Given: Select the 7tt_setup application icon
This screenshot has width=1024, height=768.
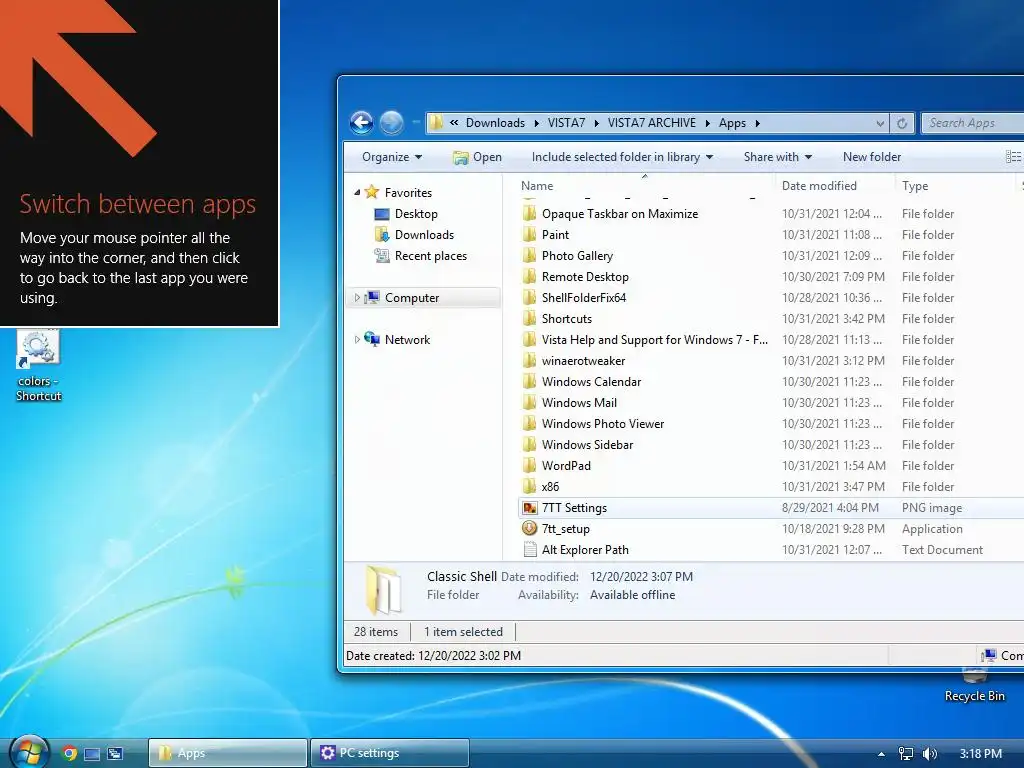Looking at the screenshot, I should (530, 528).
